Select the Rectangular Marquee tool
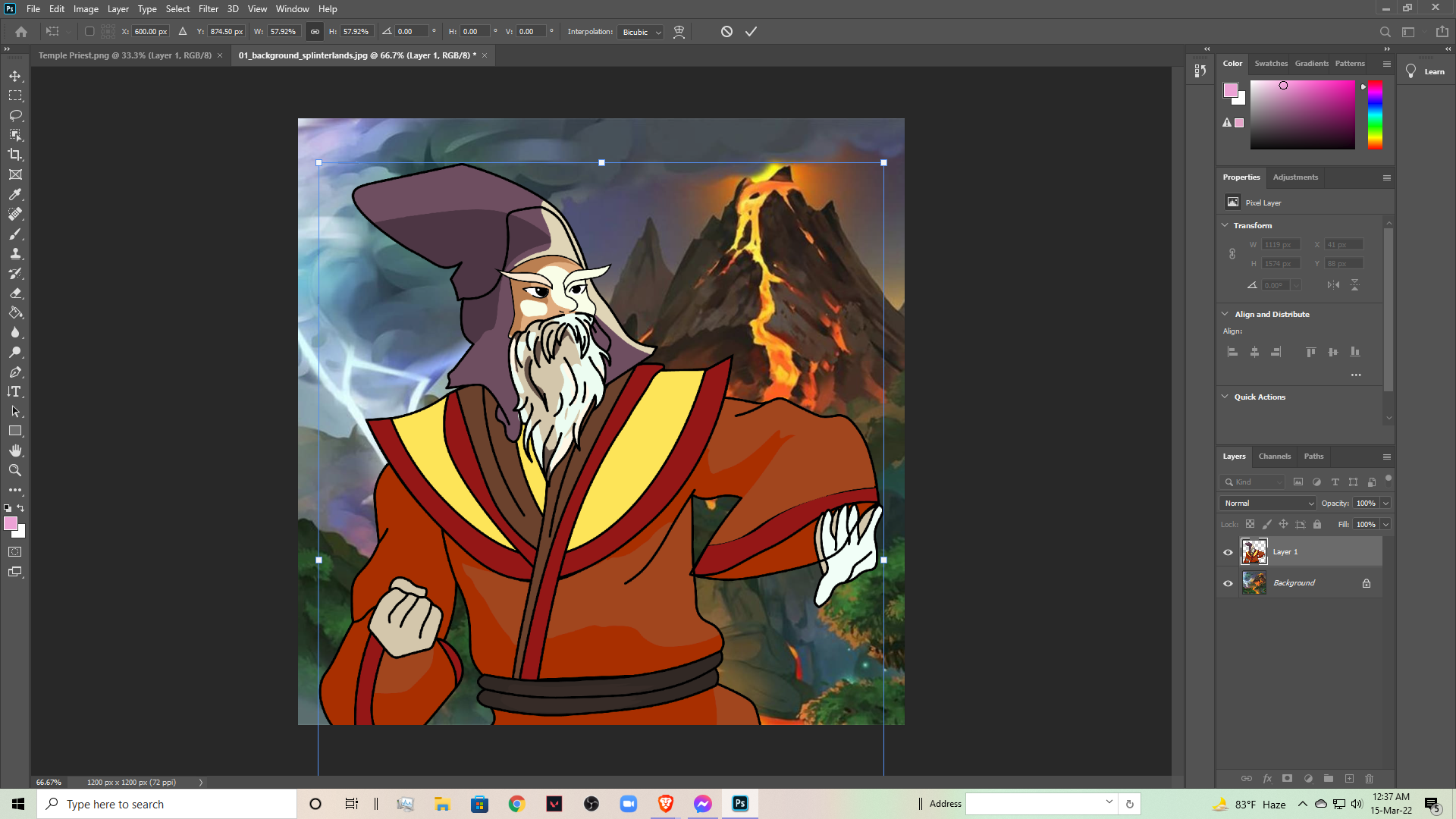Screen dimensions: 1456x819 coord(15,96)
